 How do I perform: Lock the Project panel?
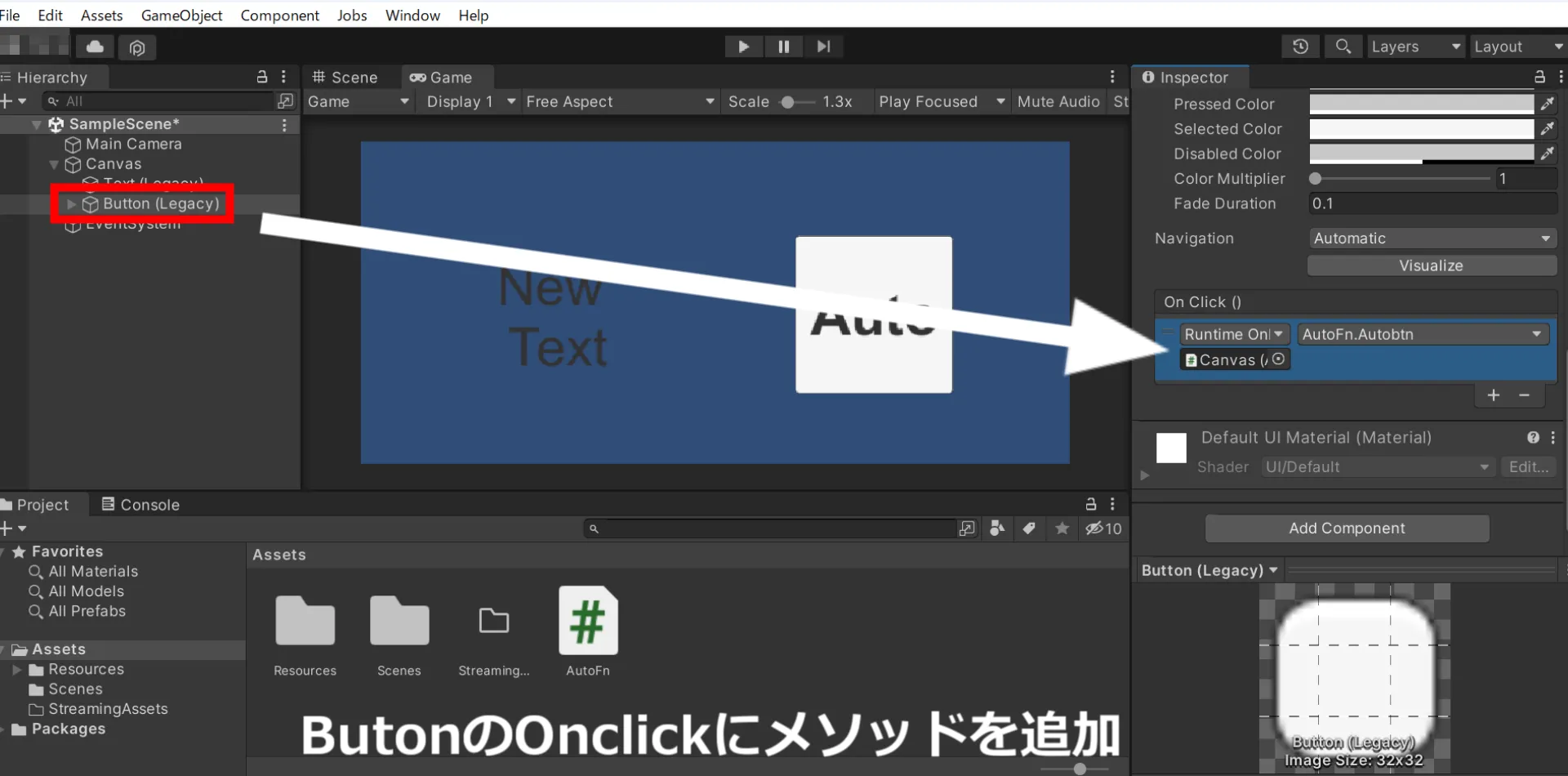click(x=1090, y=504)
